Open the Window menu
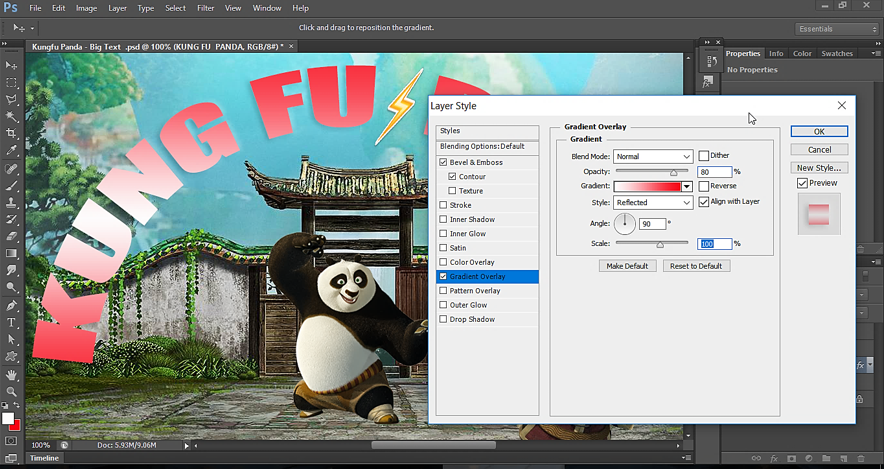This screenshot has width=885, height=469. tap(266, 8)
